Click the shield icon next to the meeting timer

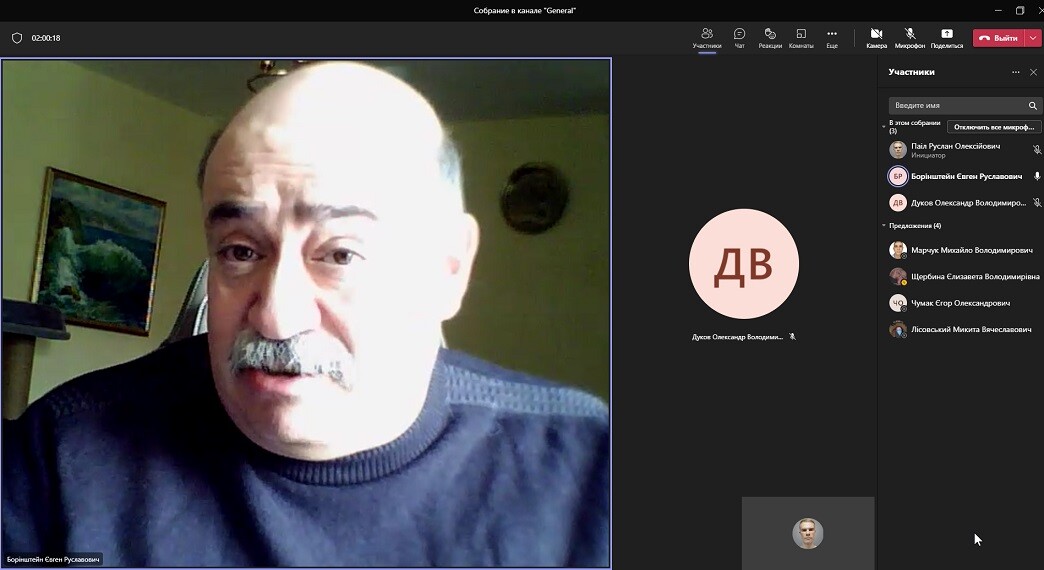(16, 38)
